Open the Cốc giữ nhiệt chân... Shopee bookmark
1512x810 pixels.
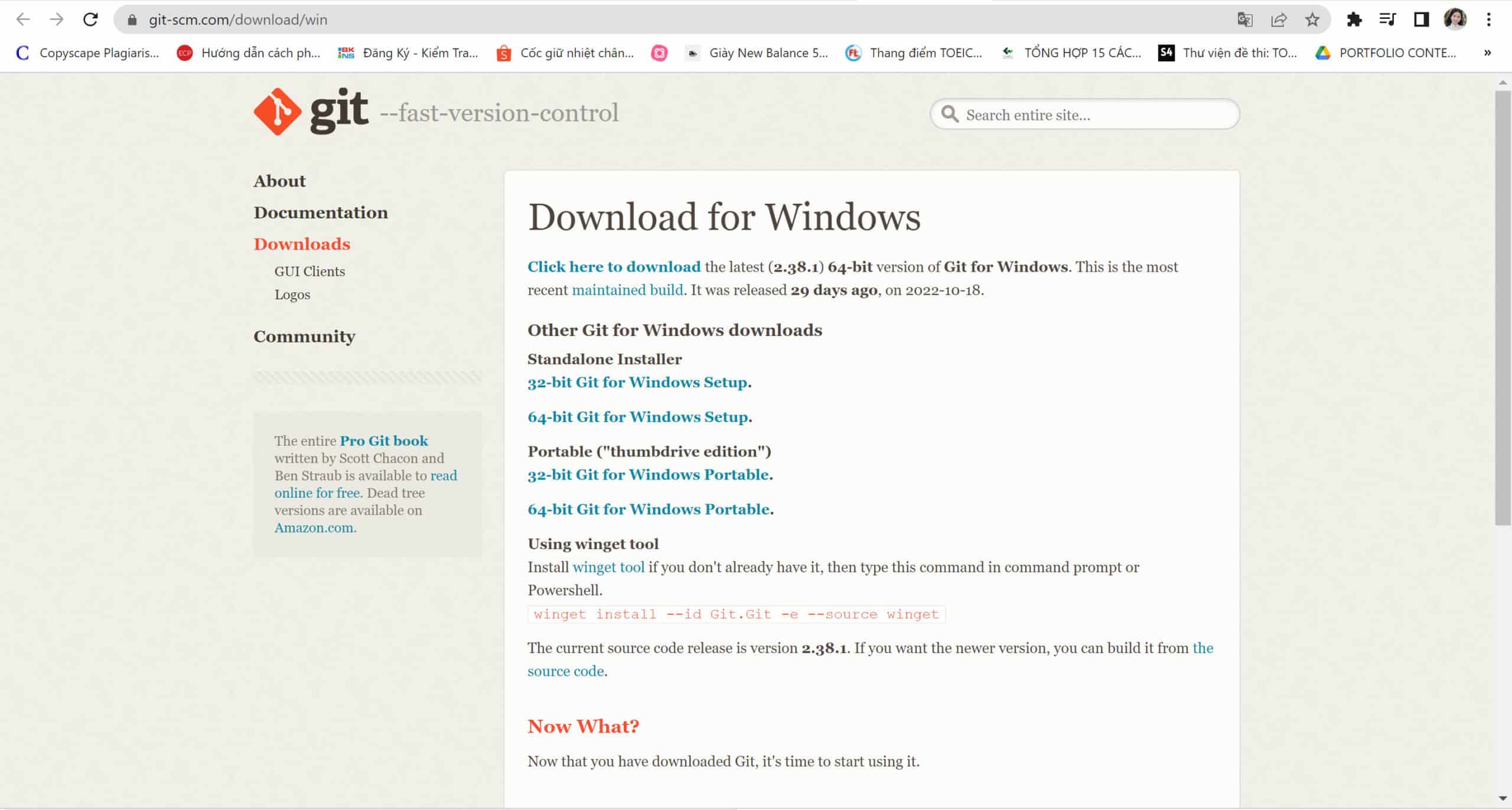click(x=566, y=53)
